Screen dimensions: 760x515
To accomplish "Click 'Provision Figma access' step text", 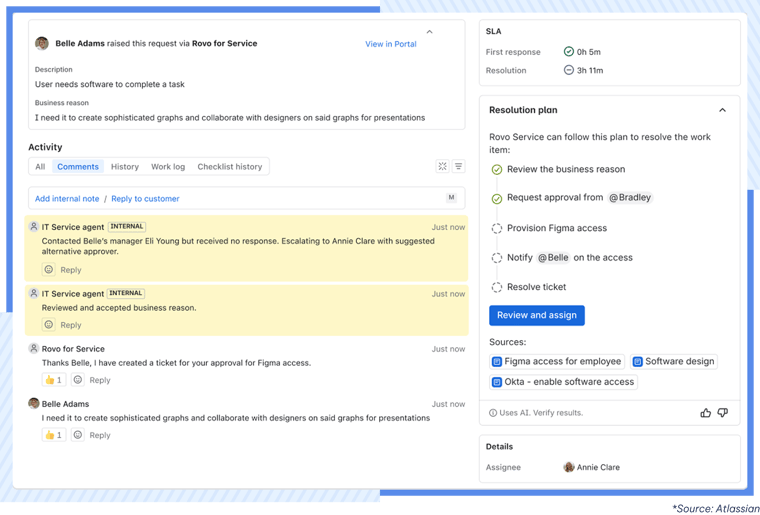I will pyautogui.click(x=557, y=228).
